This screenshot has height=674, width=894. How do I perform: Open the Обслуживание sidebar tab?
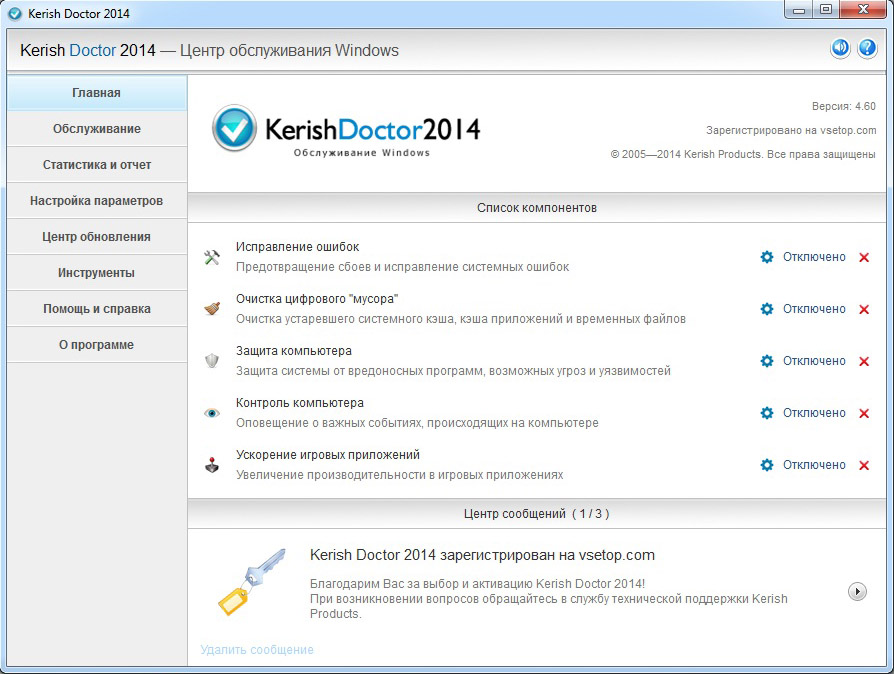click(97, 129)
